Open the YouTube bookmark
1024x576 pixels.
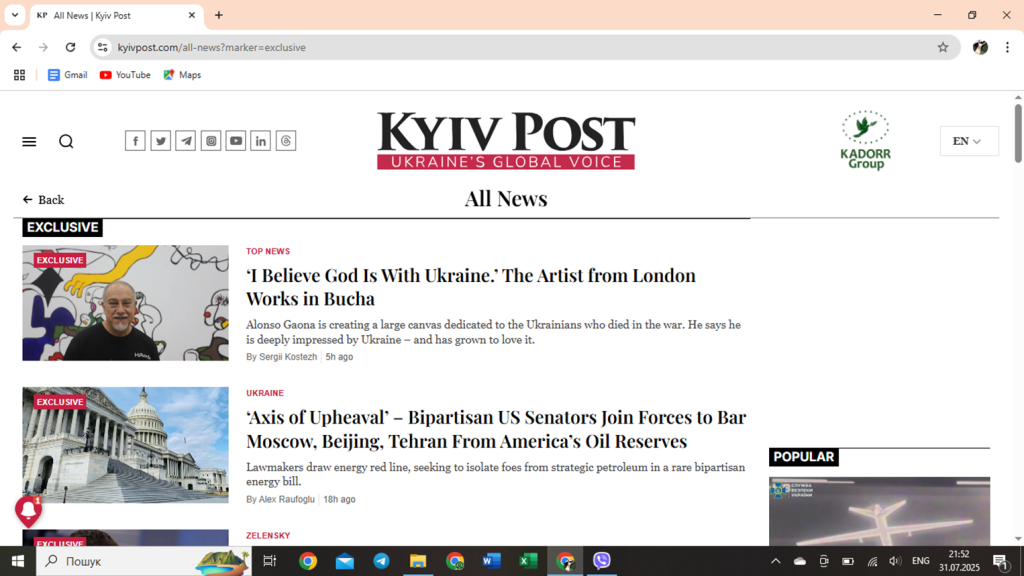click(125, 75)
